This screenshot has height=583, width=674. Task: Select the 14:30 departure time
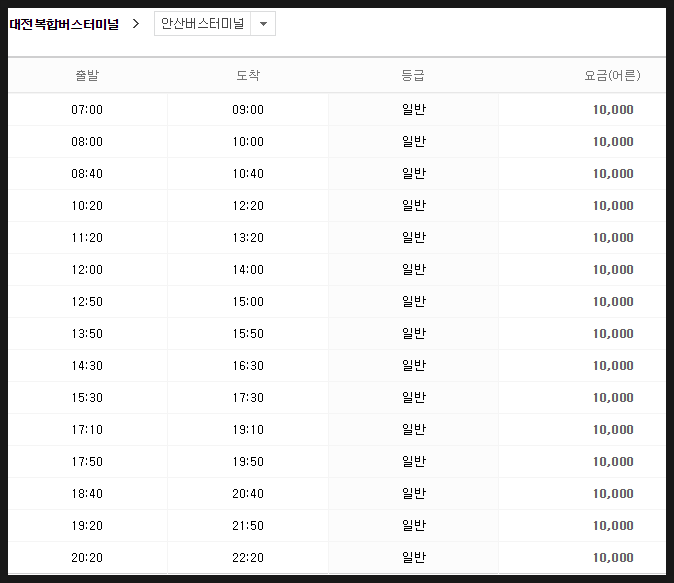(87, 365)
